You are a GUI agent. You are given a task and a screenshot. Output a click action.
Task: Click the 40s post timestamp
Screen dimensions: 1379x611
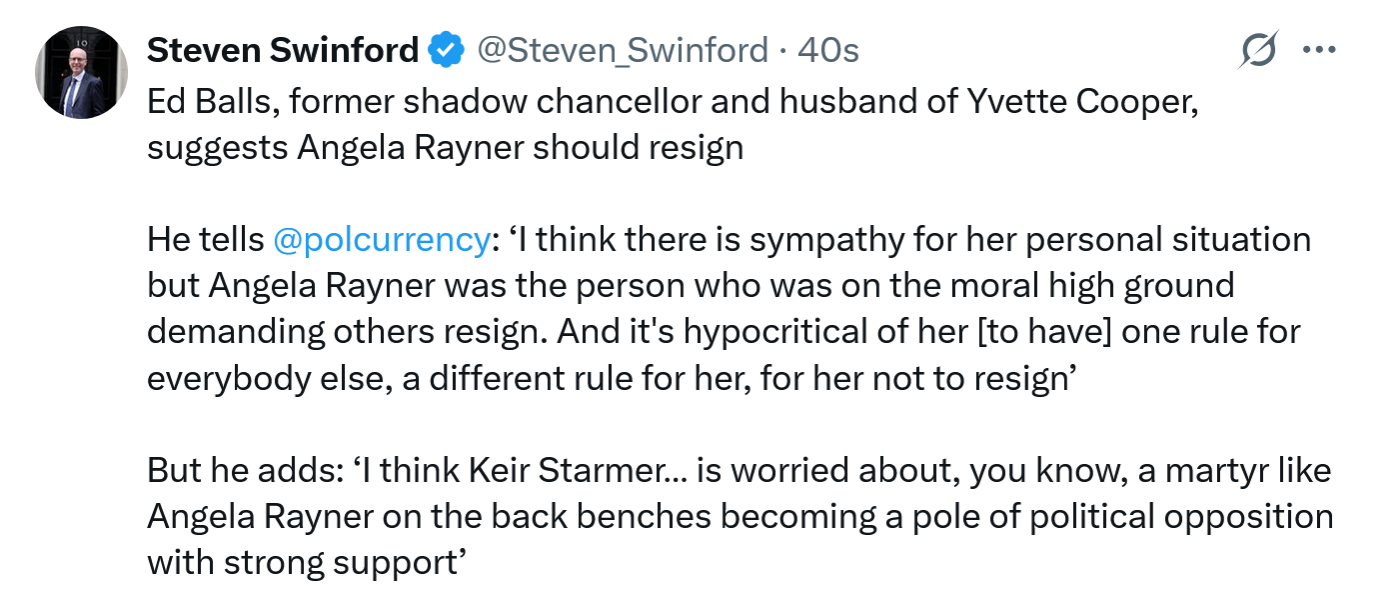(828, 49)
